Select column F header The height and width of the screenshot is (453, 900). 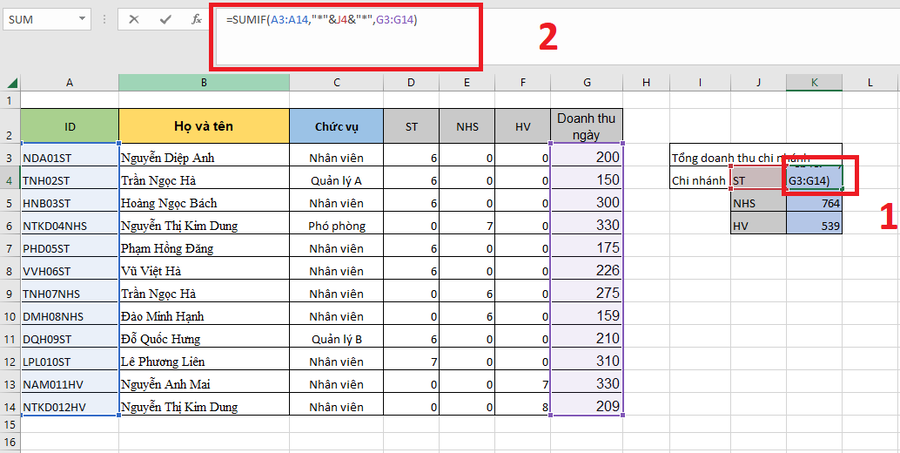click(x=523, y=83)
